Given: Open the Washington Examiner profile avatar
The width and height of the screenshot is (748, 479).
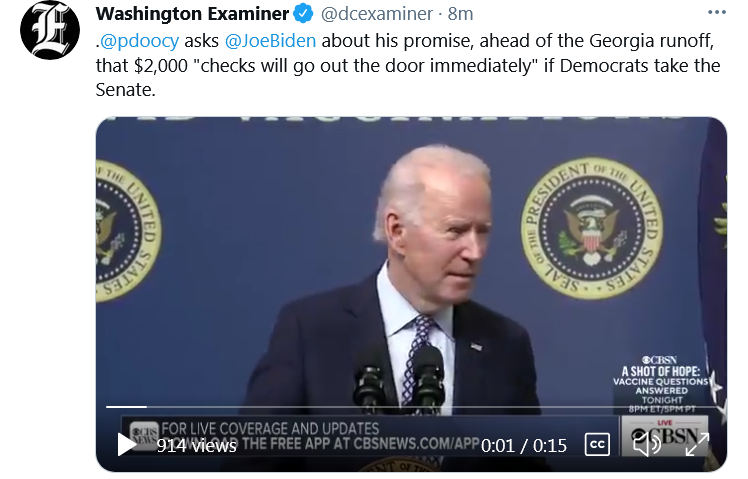Looking at the screenshot, I should click(x=50, y=30).
